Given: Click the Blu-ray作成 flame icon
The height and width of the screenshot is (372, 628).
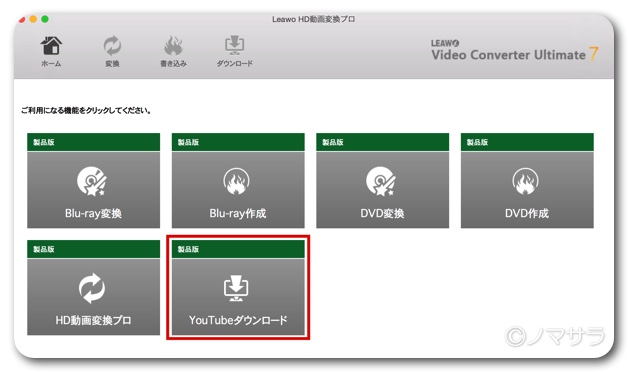Looking at the screenshot, I should tap(236, 181).
